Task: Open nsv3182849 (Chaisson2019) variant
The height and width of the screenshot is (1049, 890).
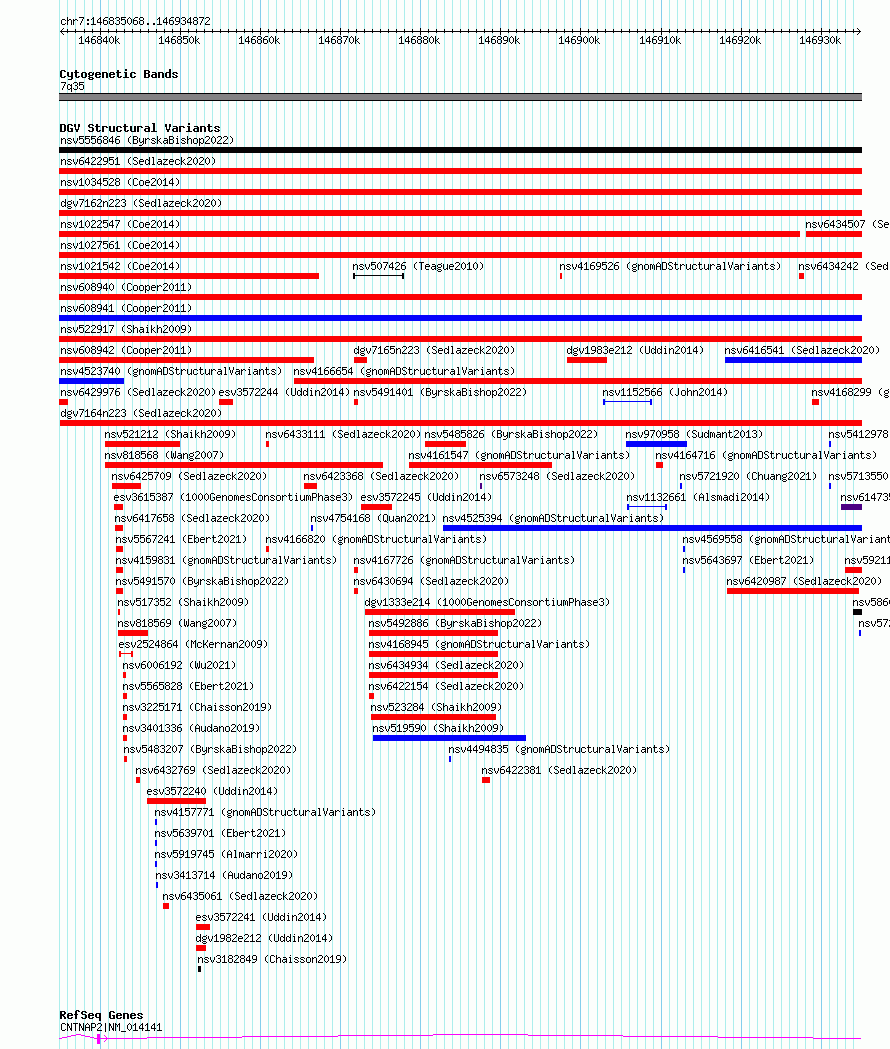Action: (x=272, y=959)
